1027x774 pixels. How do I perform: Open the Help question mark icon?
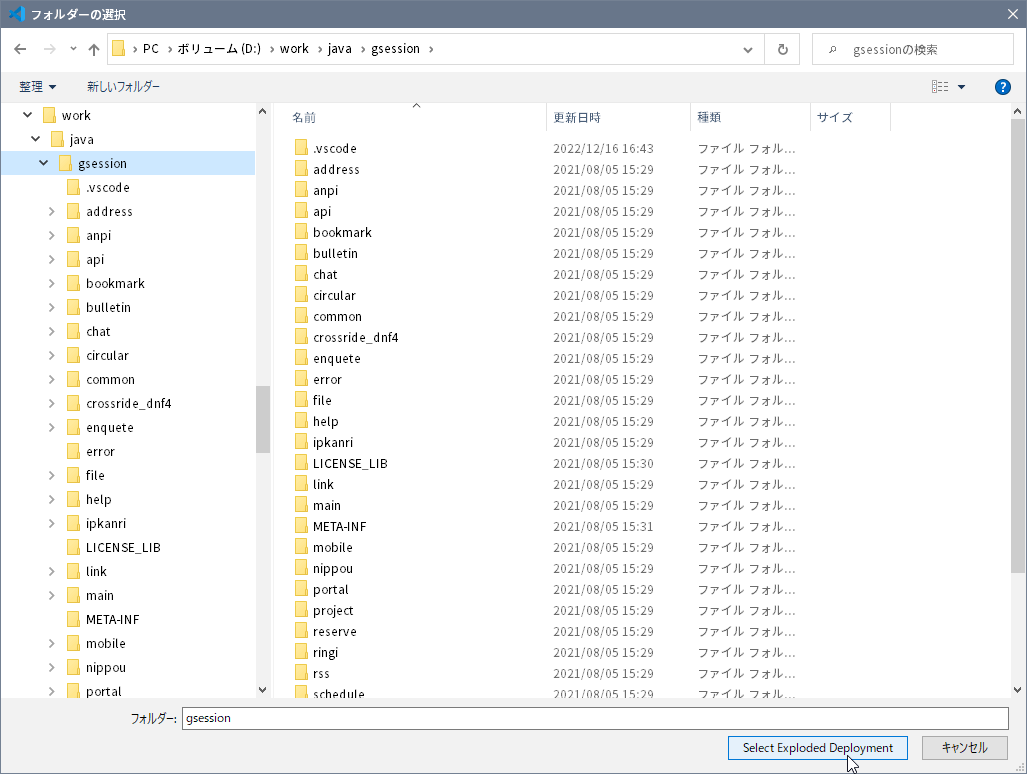click(1003, 87)
